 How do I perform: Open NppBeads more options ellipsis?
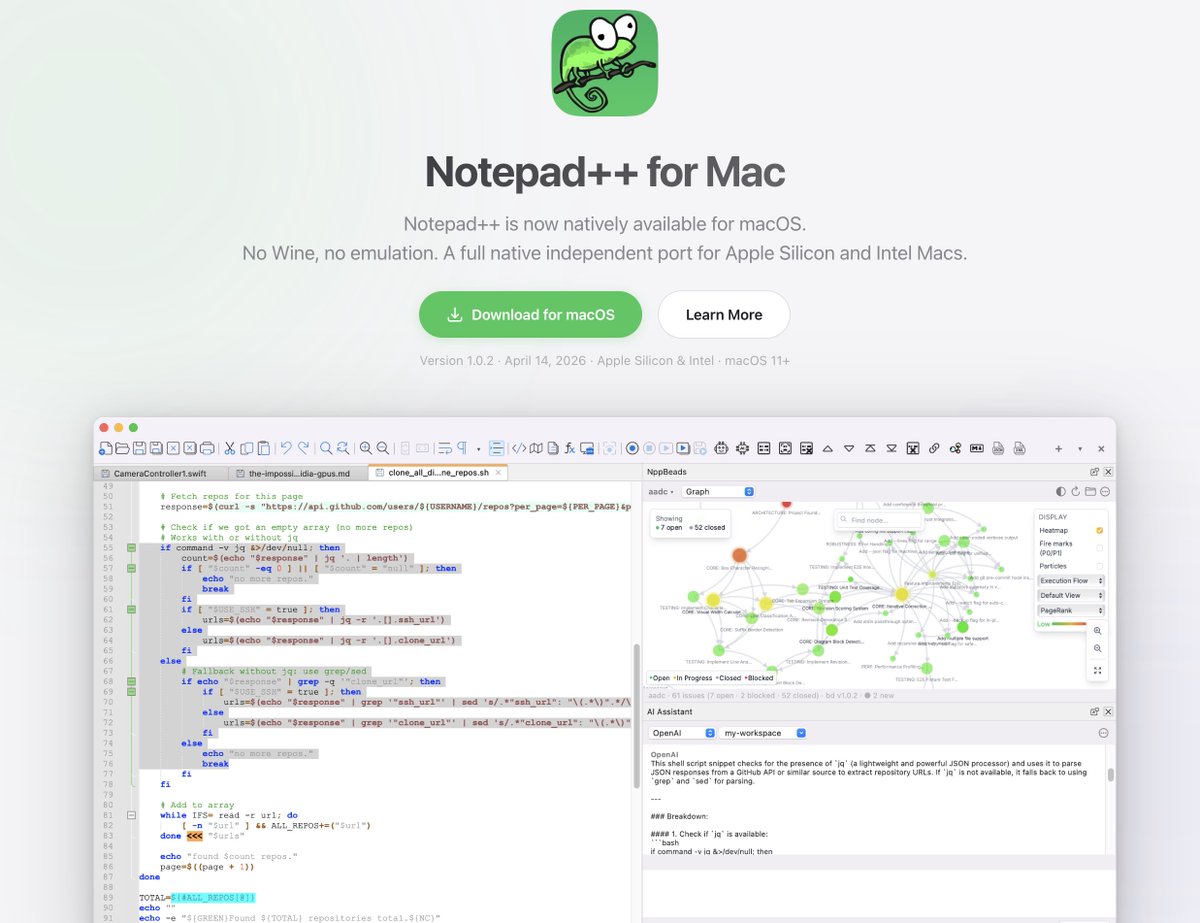[1105, 492]
